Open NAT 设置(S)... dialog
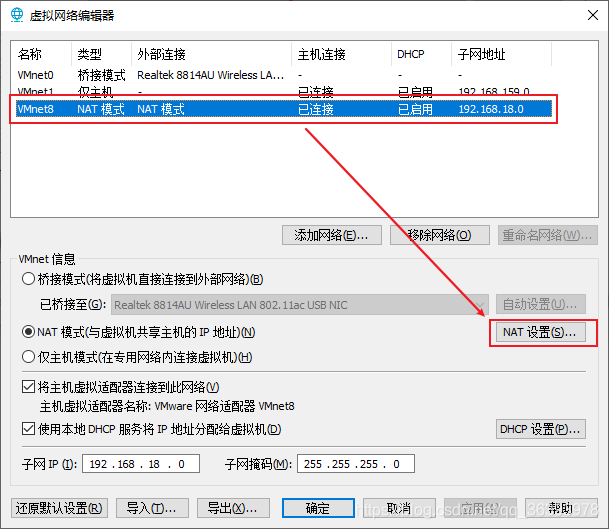Image resolution: width=609 pixels, height=529 pixels. coord(541,332)
